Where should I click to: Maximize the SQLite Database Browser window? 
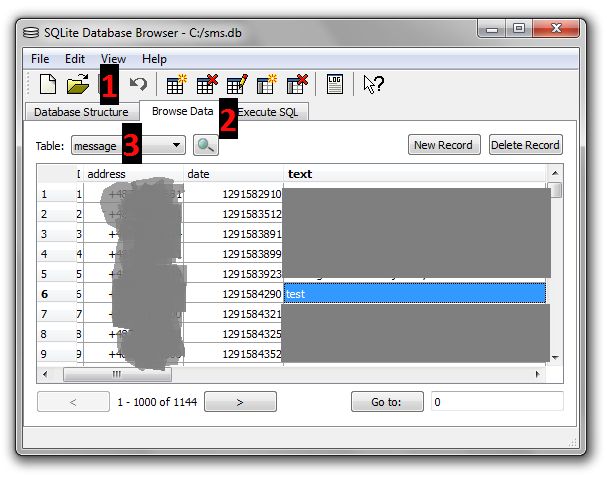(519, 29)
